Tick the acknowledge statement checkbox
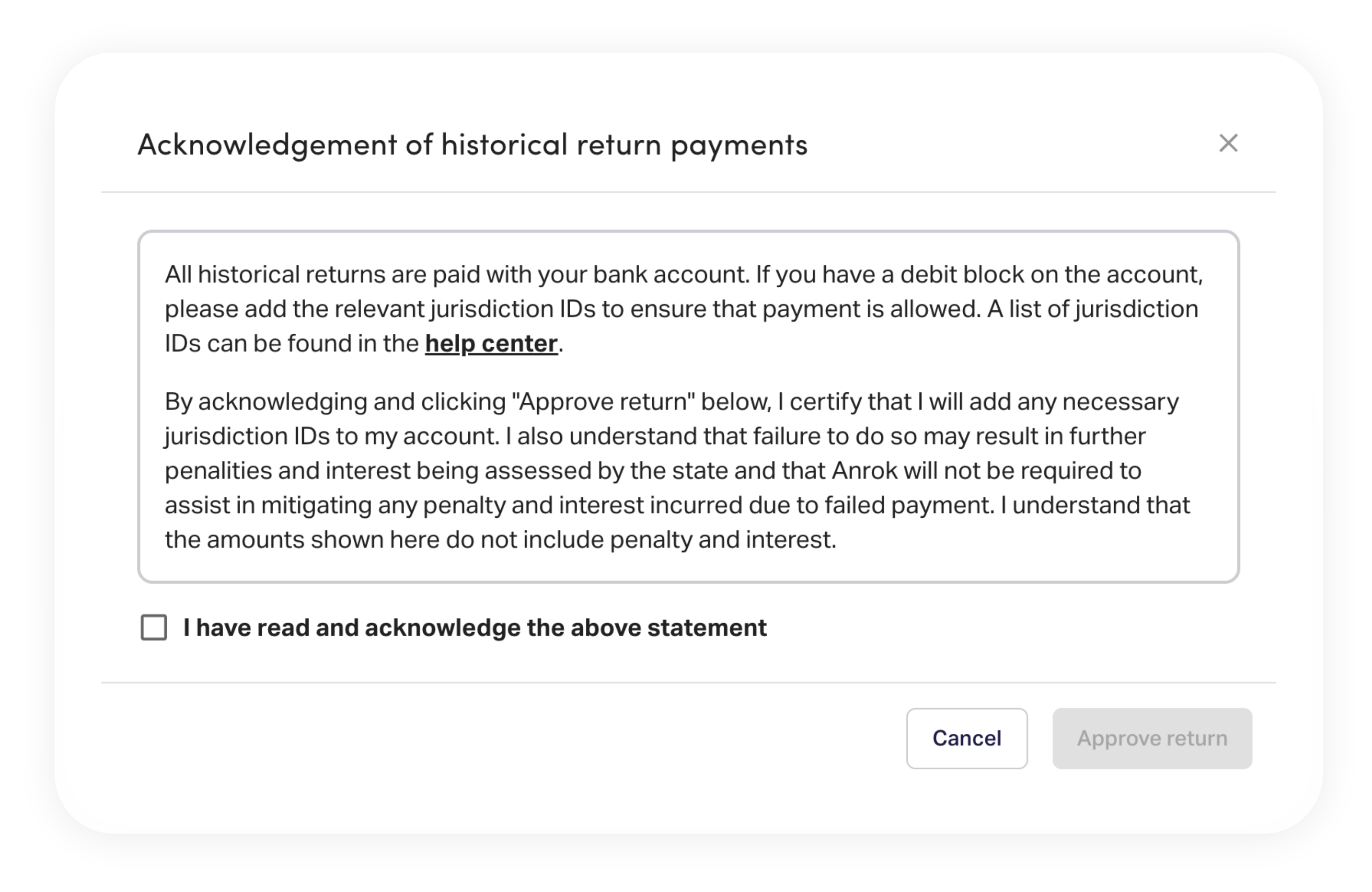The height and width of the screenshot is (892, 1372). (x=154, y=627)
